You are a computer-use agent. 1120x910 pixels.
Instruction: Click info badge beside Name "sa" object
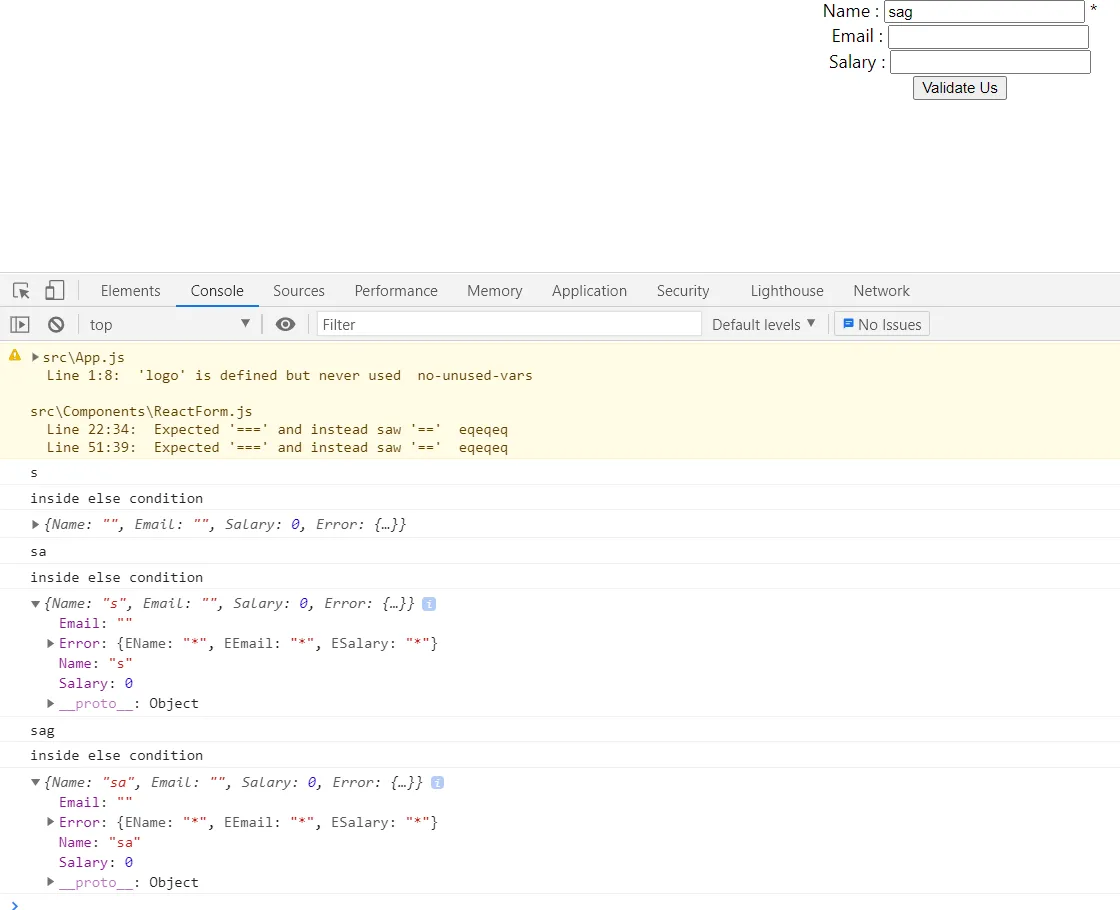tap(437, 783)
